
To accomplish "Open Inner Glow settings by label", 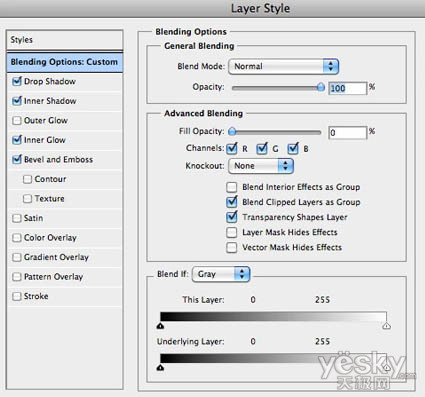I will (45, 140).
